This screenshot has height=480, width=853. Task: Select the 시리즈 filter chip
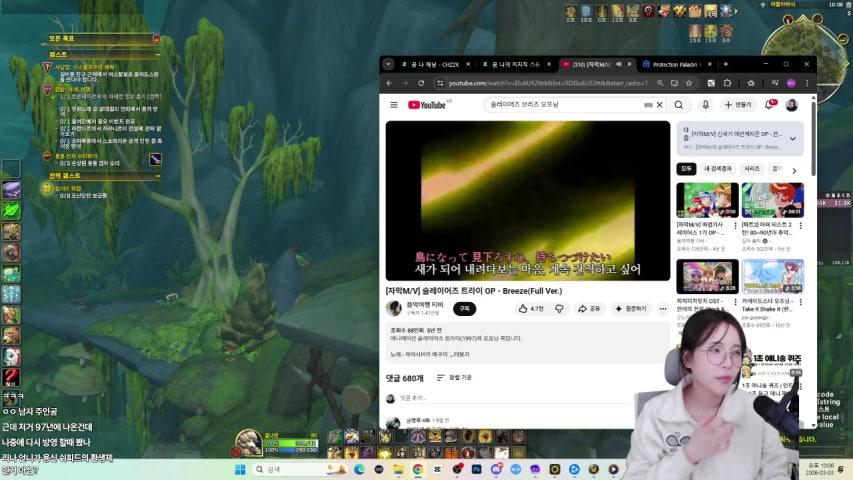point(752,169)
